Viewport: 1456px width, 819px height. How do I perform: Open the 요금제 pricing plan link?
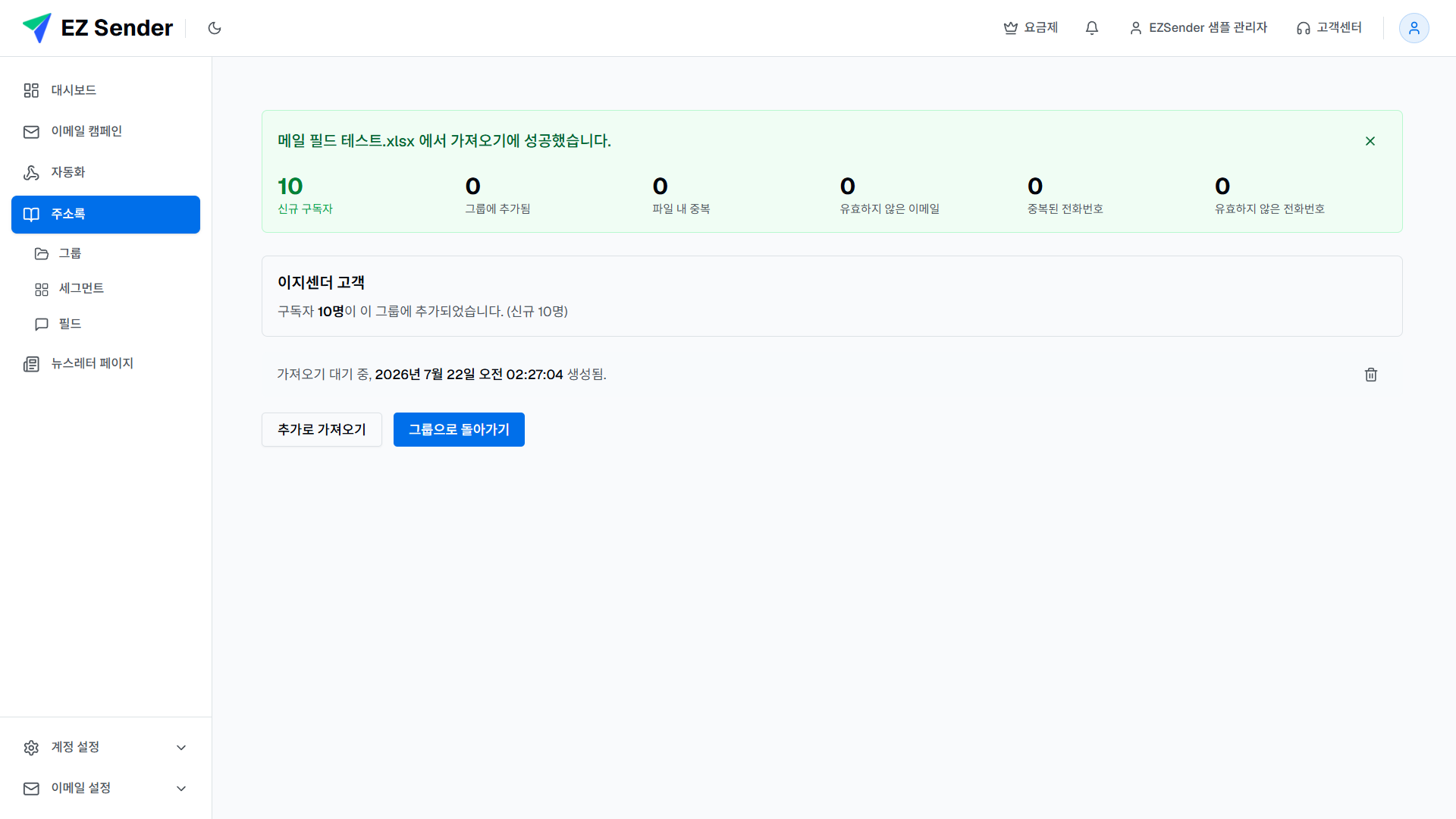[1031, 28]
